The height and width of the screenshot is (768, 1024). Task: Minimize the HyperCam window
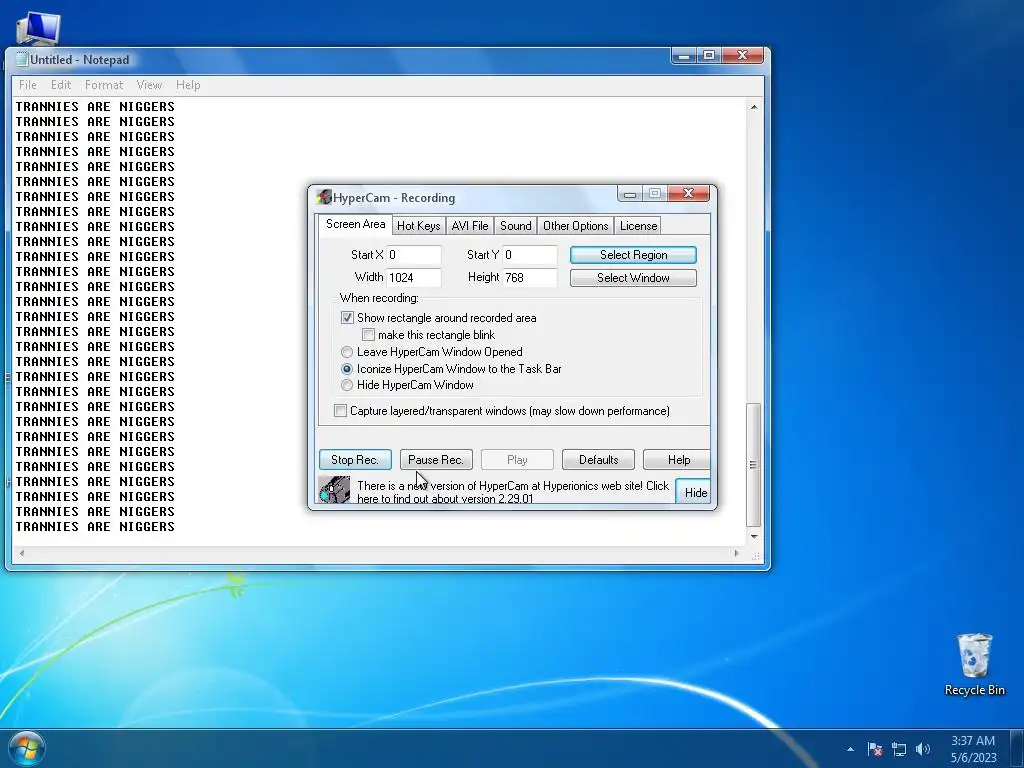630,193
